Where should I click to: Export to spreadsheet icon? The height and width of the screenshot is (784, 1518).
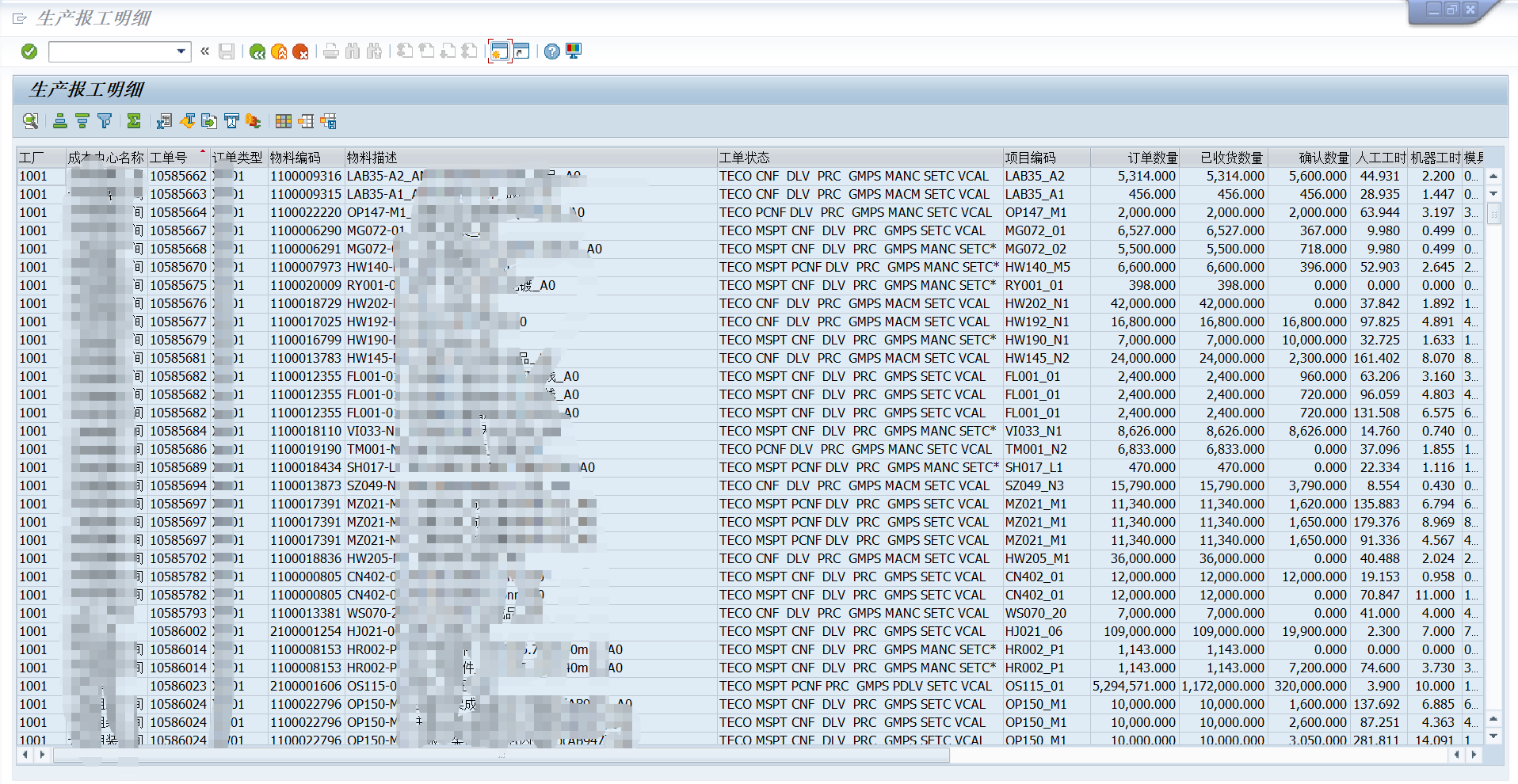164,121
